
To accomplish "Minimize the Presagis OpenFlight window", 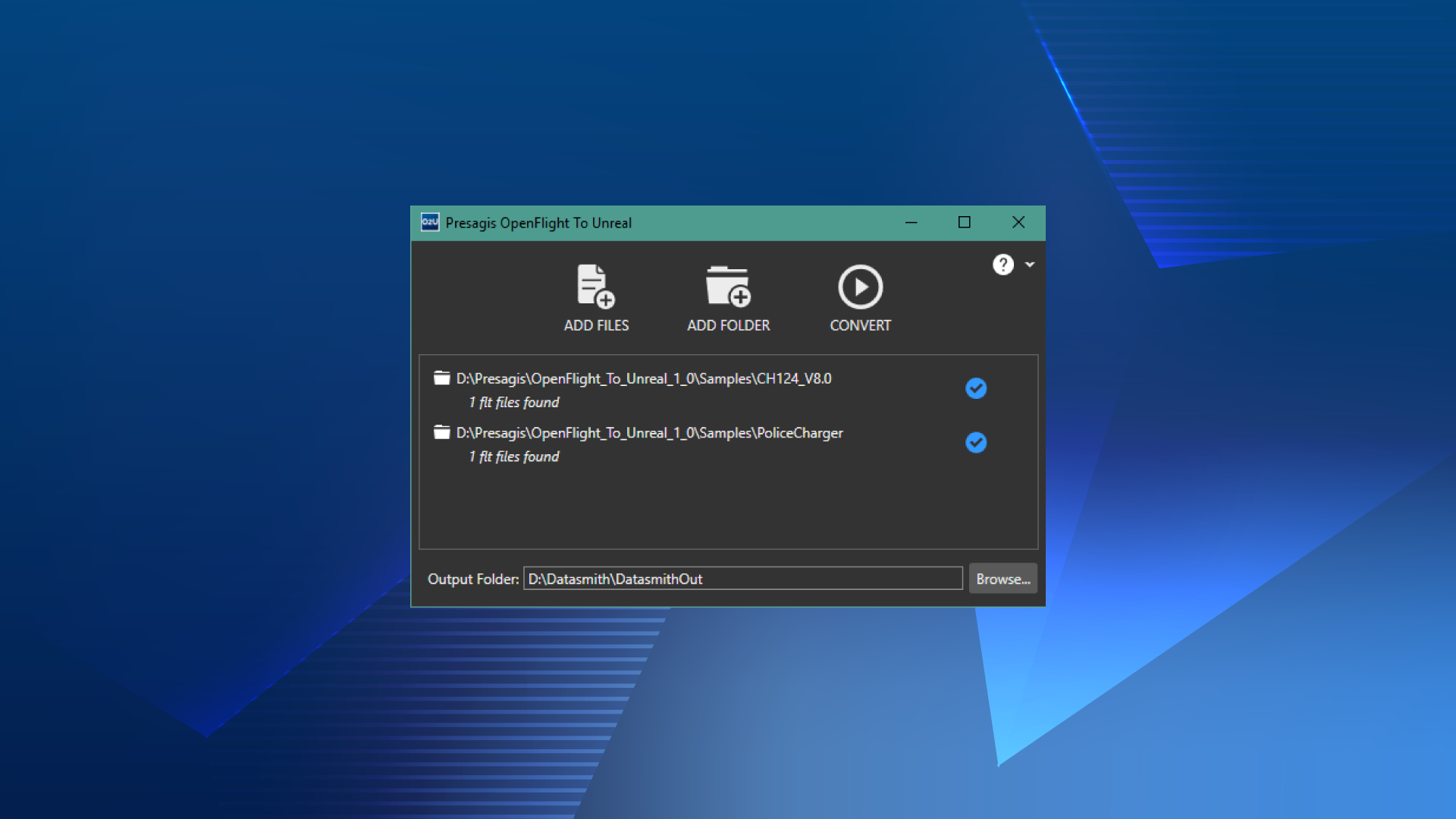I will tap(911, 222).
